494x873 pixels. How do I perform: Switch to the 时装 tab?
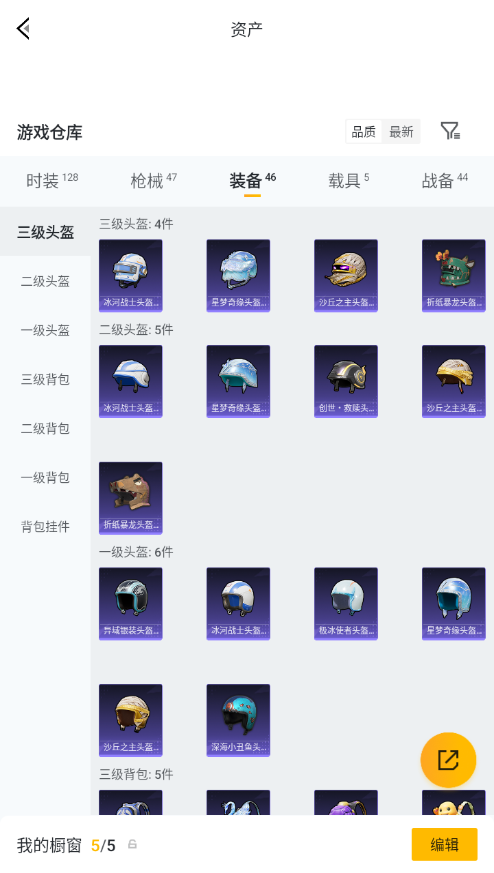52,180
